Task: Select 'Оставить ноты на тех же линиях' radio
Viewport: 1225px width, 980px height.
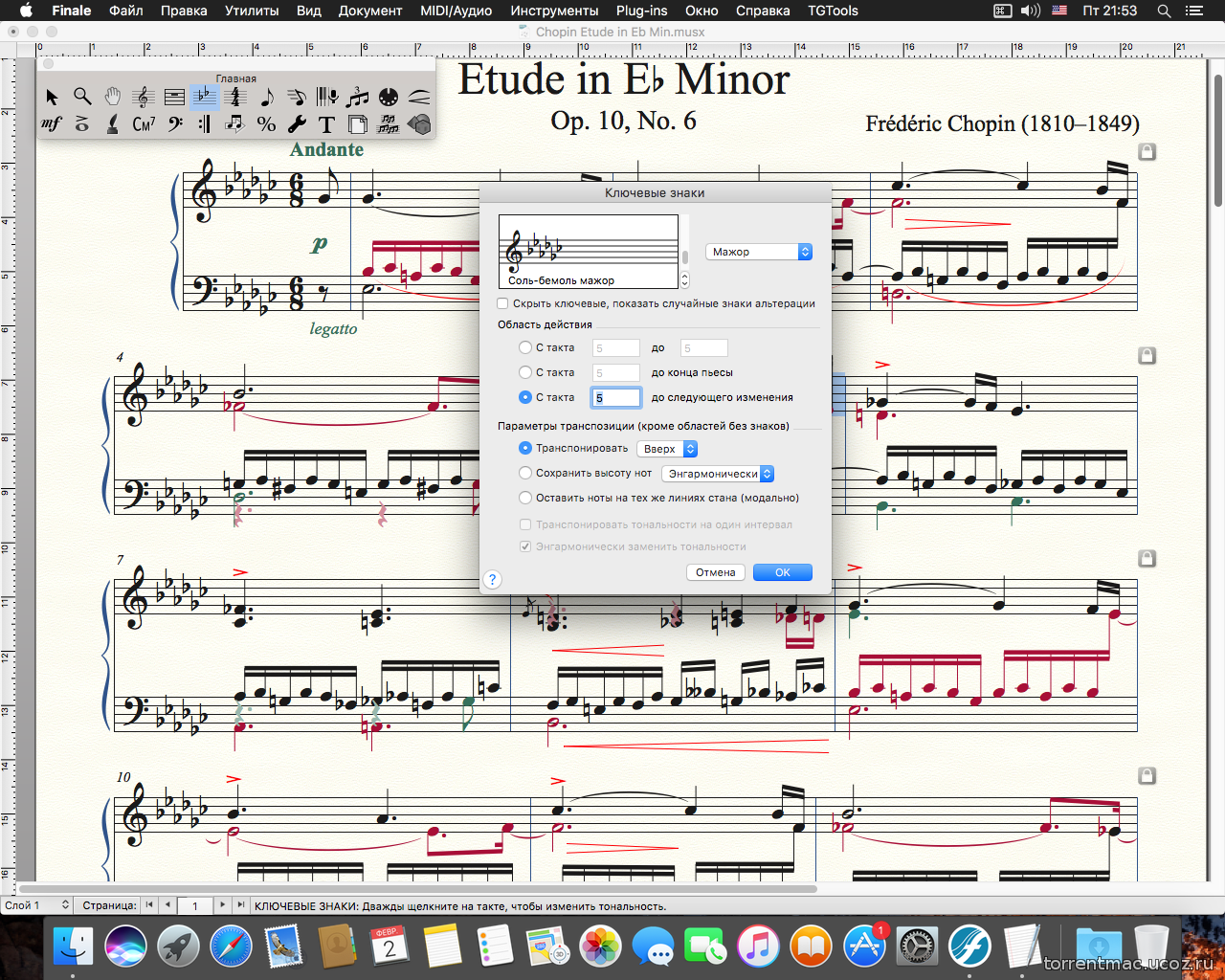Action: click(x=525, y=498)
